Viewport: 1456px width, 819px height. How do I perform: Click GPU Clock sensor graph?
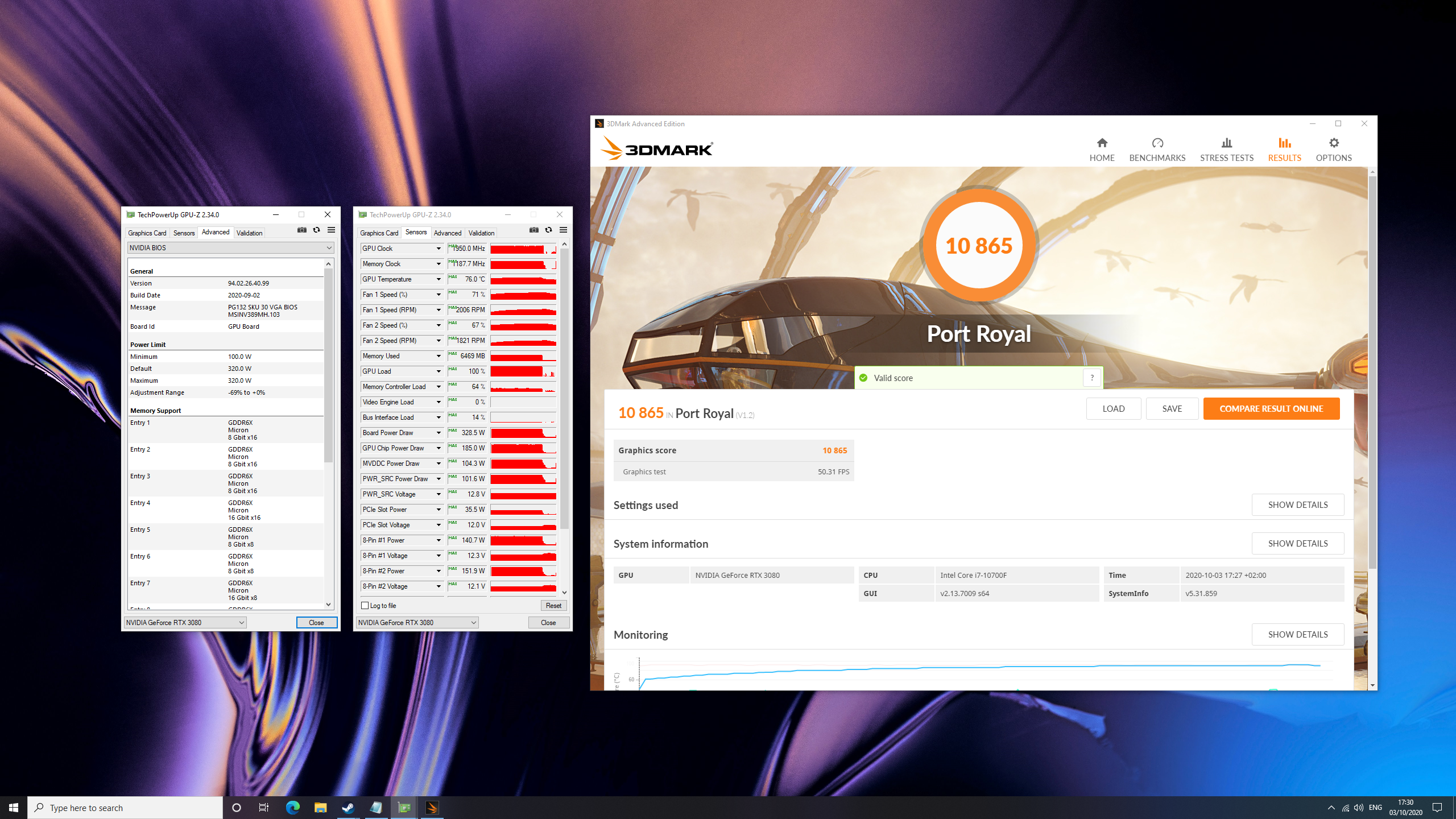coord(523,249)
